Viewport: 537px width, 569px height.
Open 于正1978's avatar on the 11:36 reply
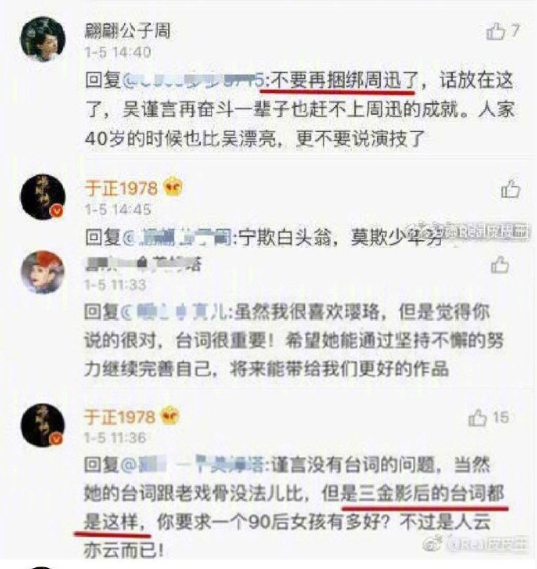tap(43, 425)
